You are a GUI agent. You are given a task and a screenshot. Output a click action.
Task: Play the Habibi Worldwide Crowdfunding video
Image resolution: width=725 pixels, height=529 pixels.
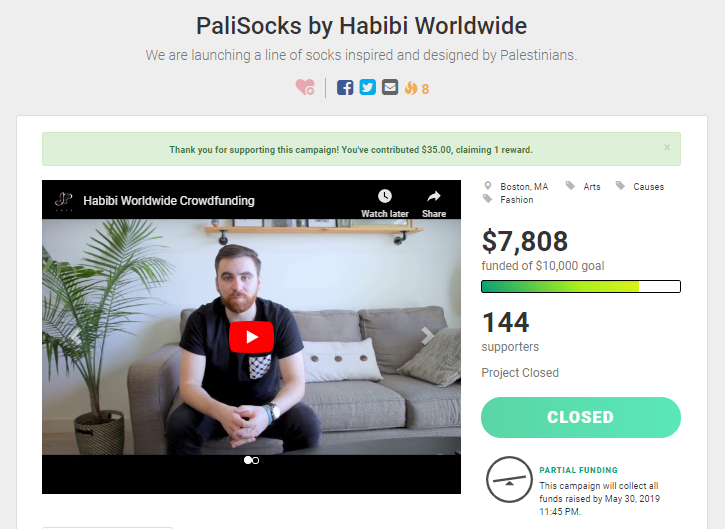pyautogui.click(x=252, y=337)
